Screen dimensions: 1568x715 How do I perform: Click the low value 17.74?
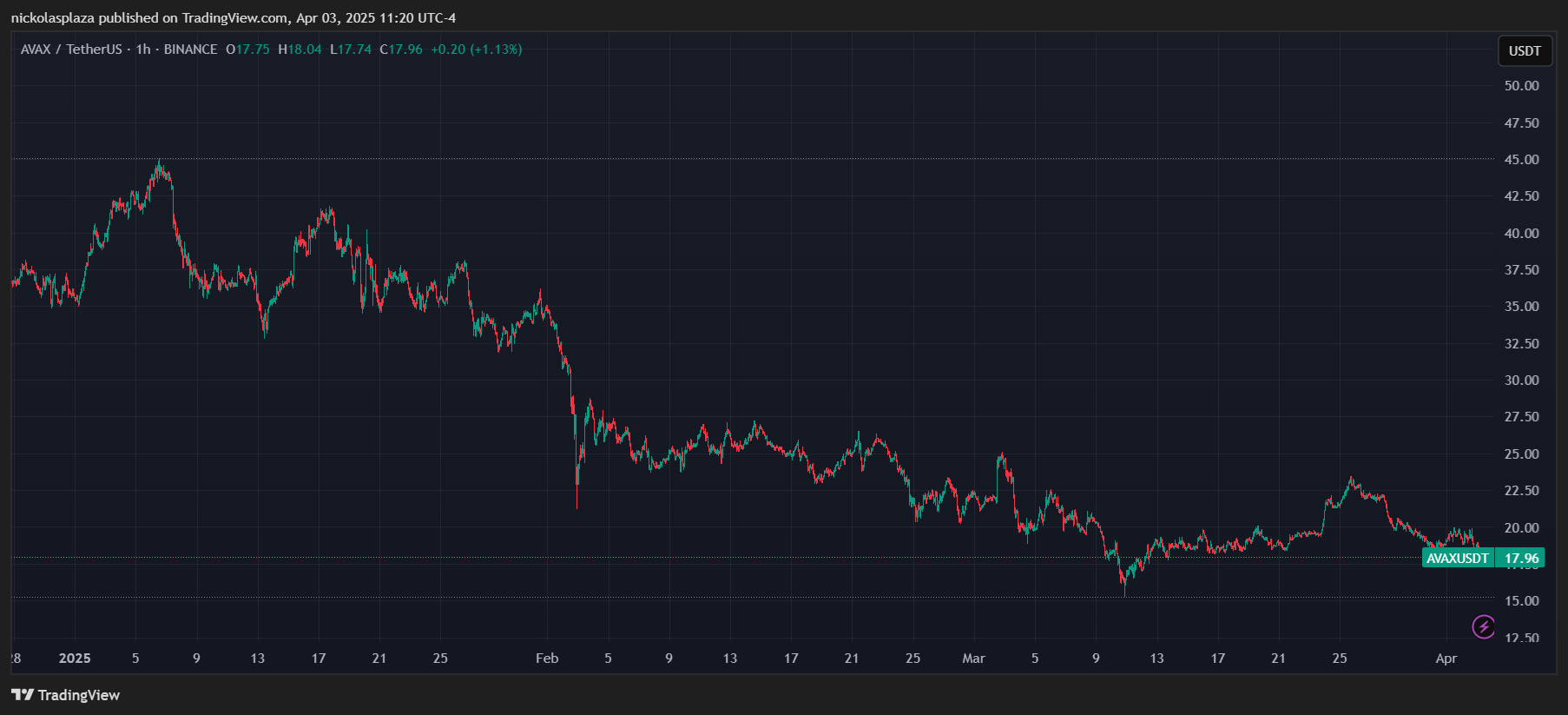pos(354,50)
